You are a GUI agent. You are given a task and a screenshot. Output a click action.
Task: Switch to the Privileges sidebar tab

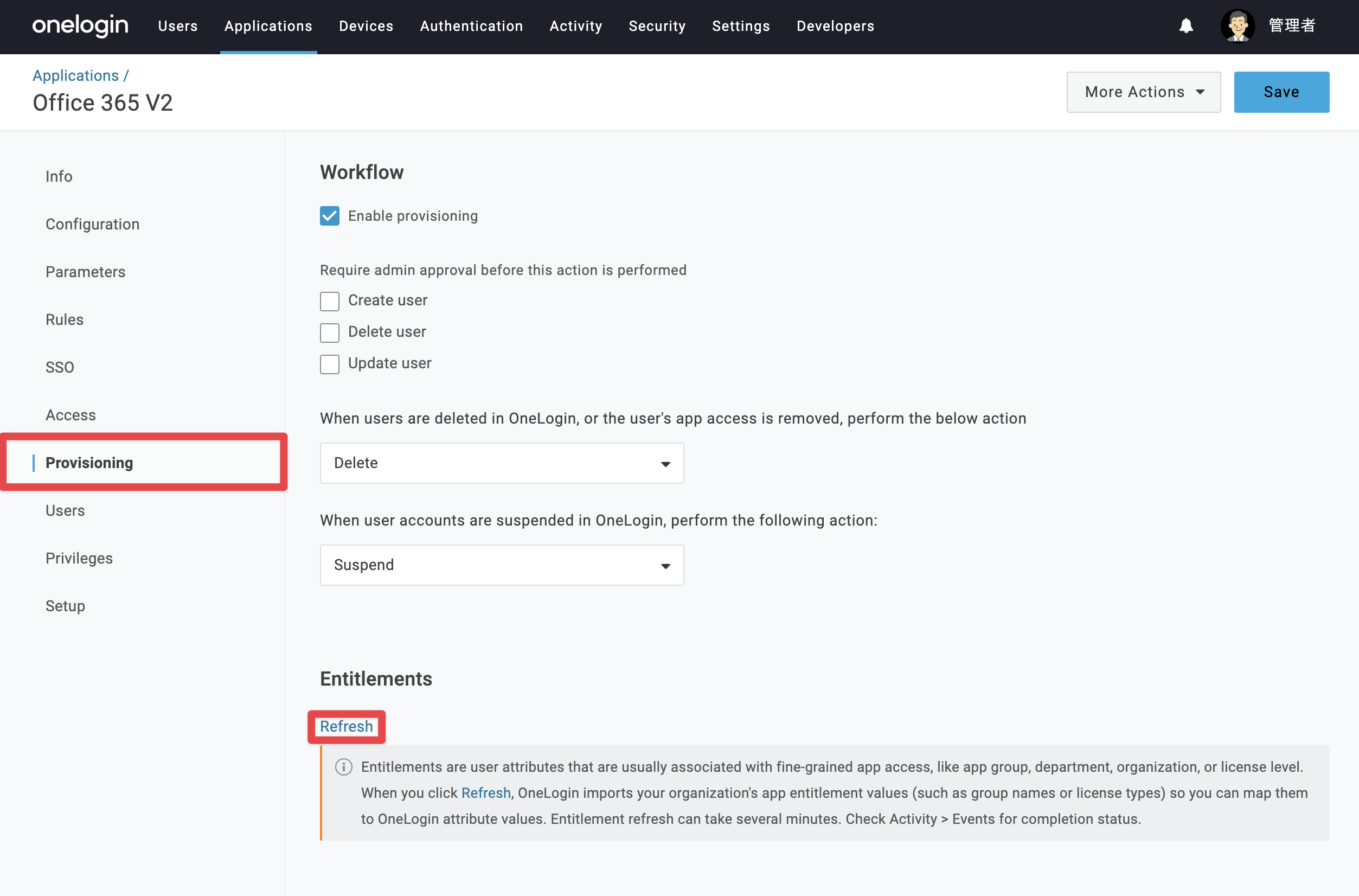(79, 558)
